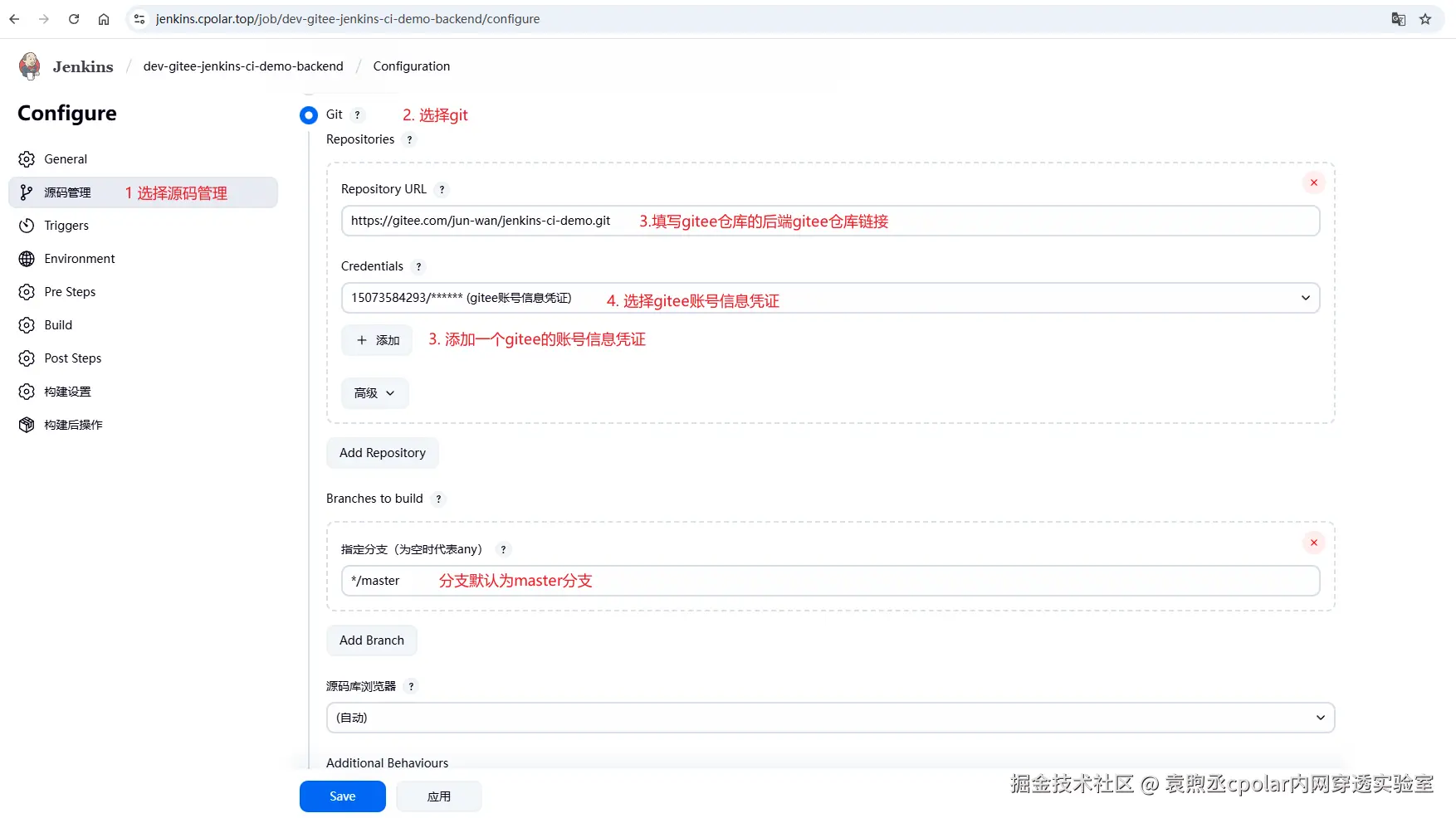Open the Triggers section
Viewport: 1456px width, 818px height.
(143, 226)
